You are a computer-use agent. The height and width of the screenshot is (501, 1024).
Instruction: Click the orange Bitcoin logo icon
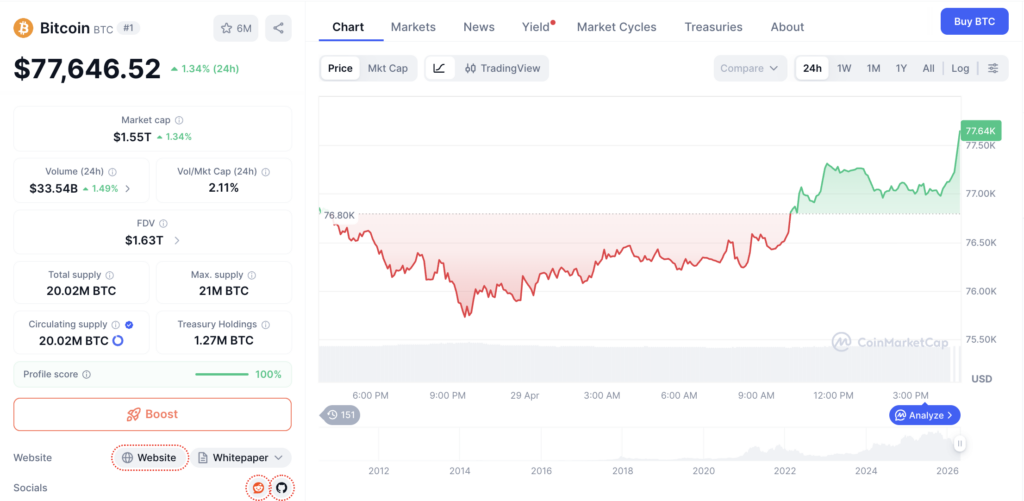[x=24, y=28]
